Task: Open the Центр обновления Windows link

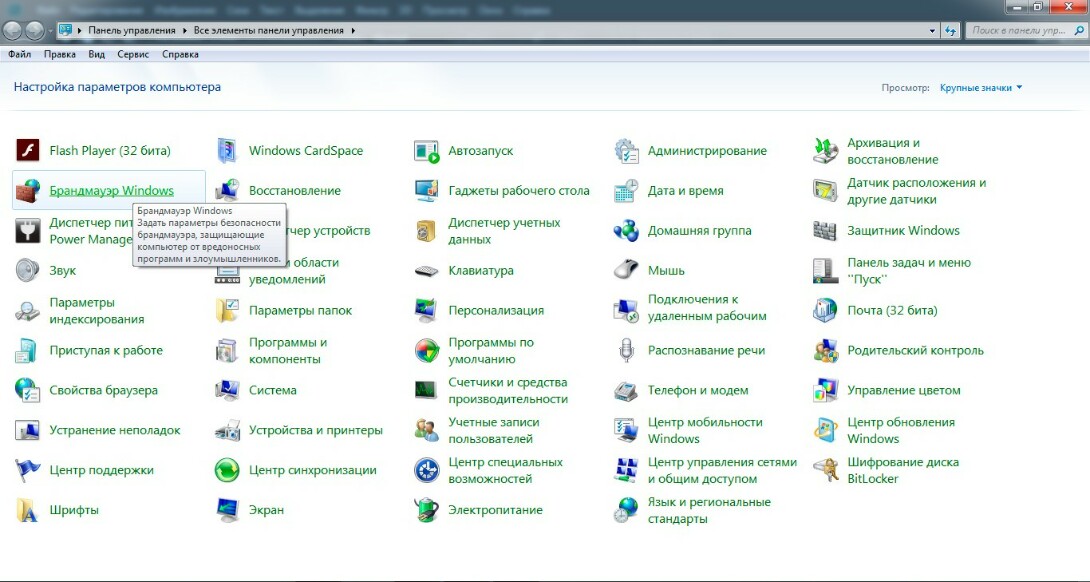Action: (901, 430)
